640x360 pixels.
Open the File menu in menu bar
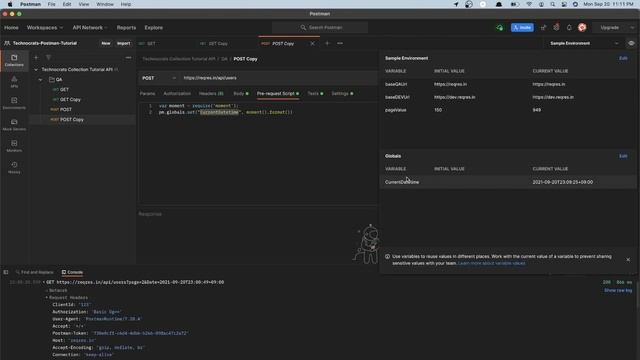(51, 4)
